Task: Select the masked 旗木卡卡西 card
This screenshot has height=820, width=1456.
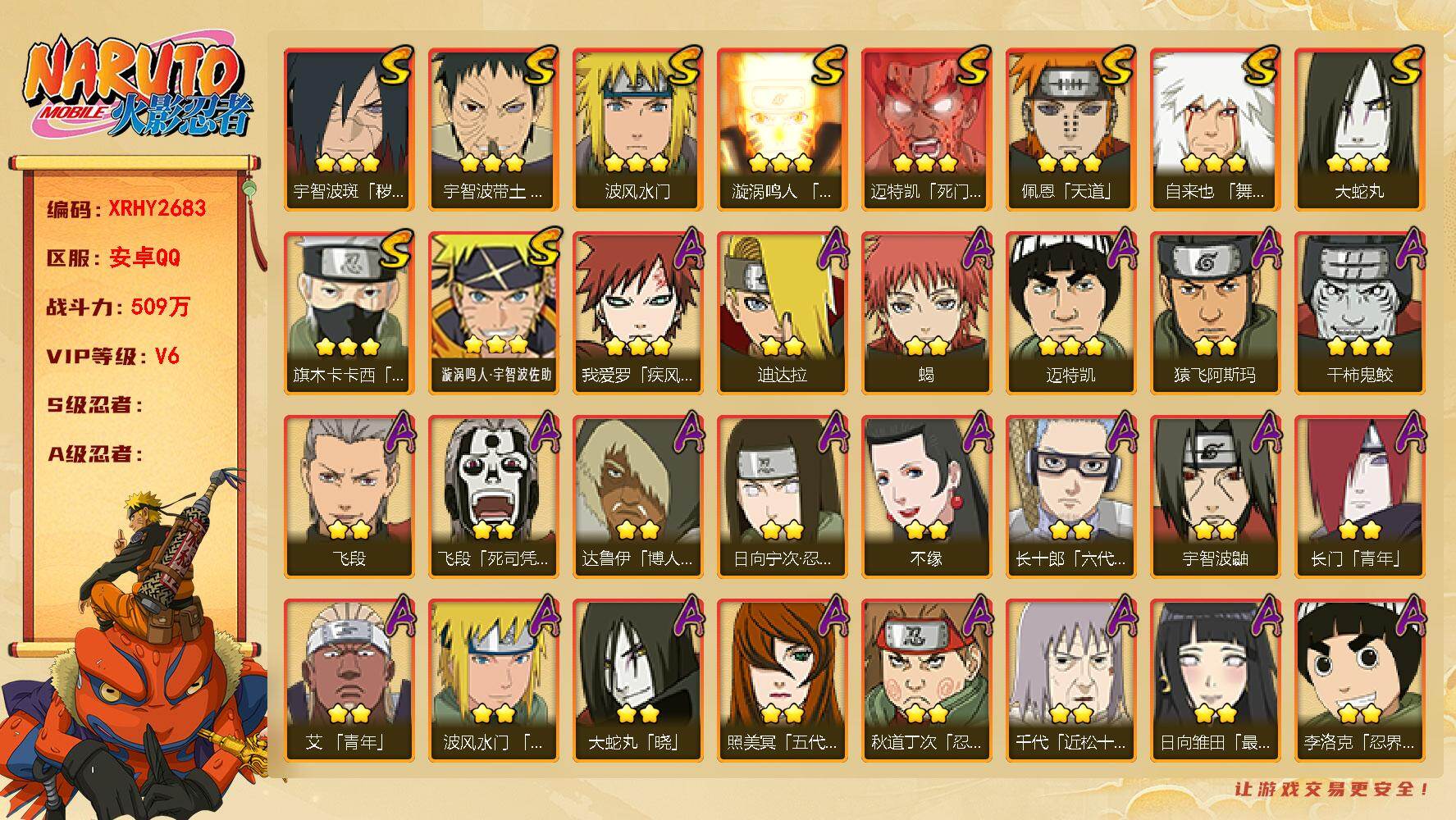Action: [x=349, y=313]
